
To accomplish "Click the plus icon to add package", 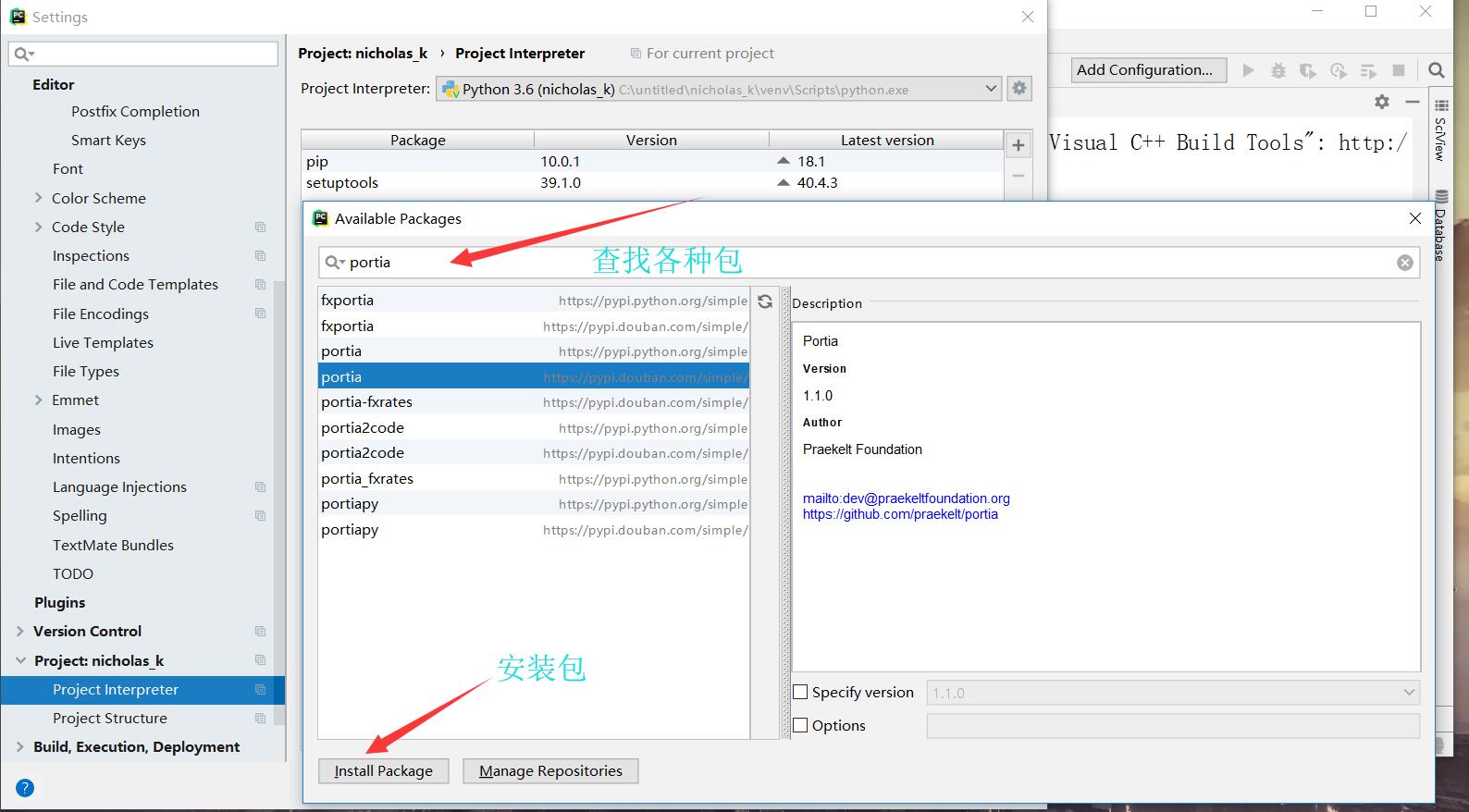I will (1018, 145).
